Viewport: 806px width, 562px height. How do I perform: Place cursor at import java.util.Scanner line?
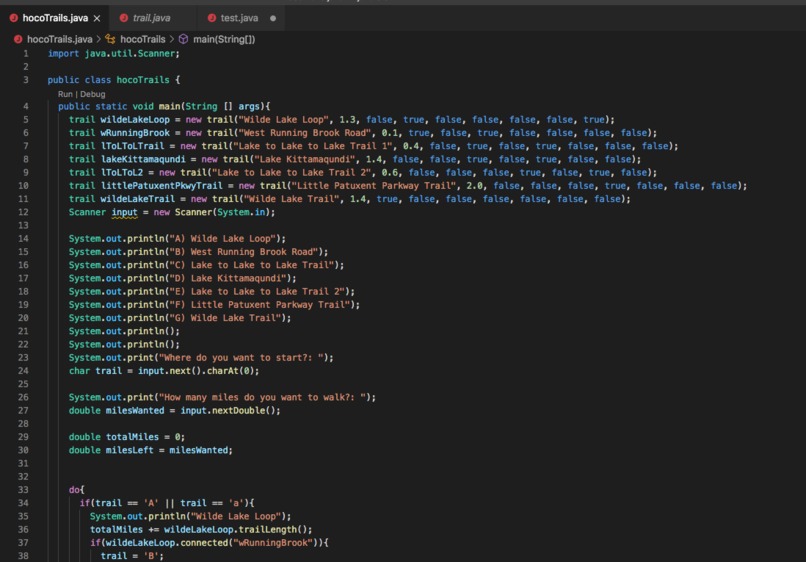coord(114,53)
